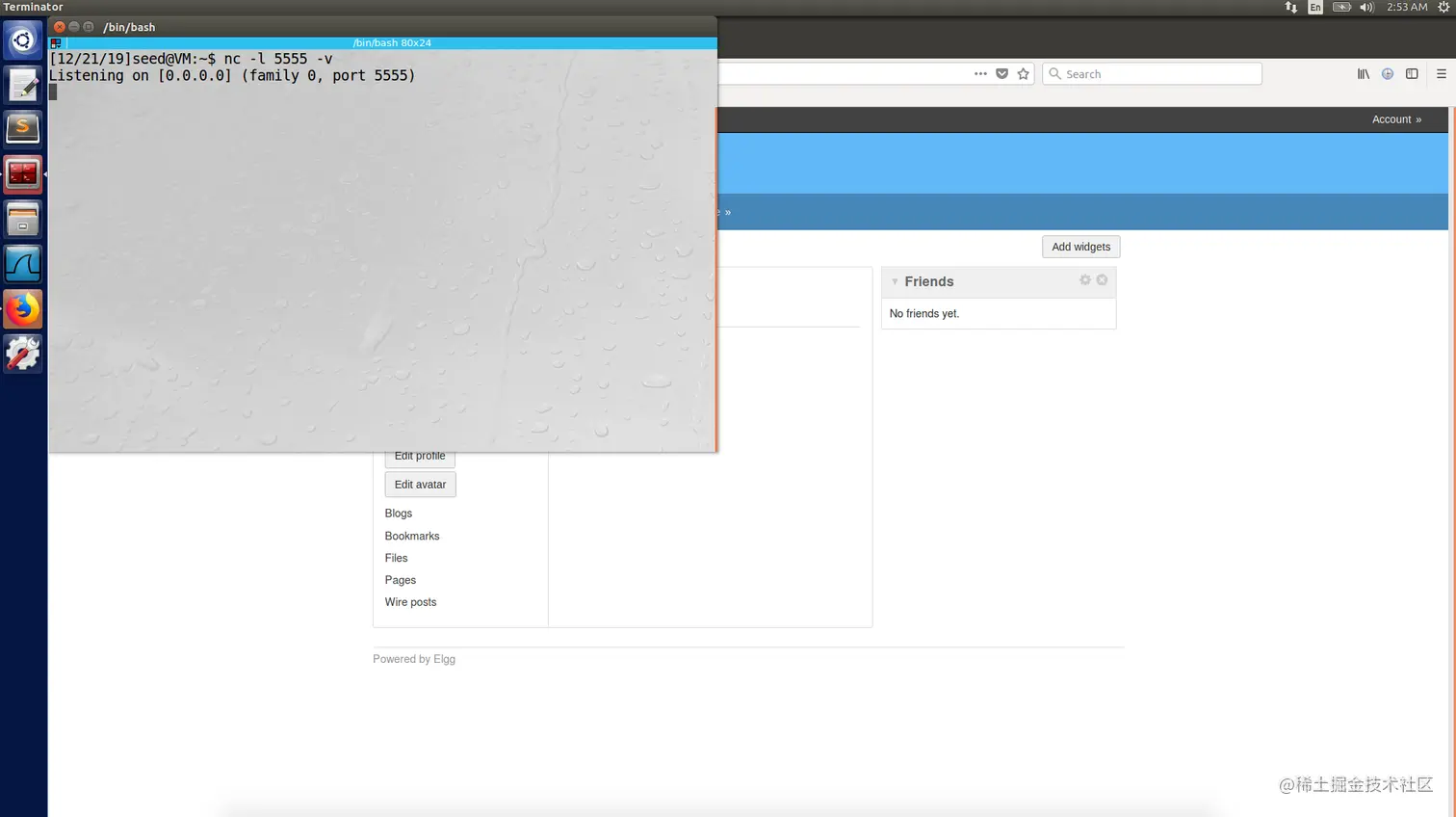Edit the Friends widget settings gear
Viewport: 1456px width, 817px height.
click(1085, 279)
